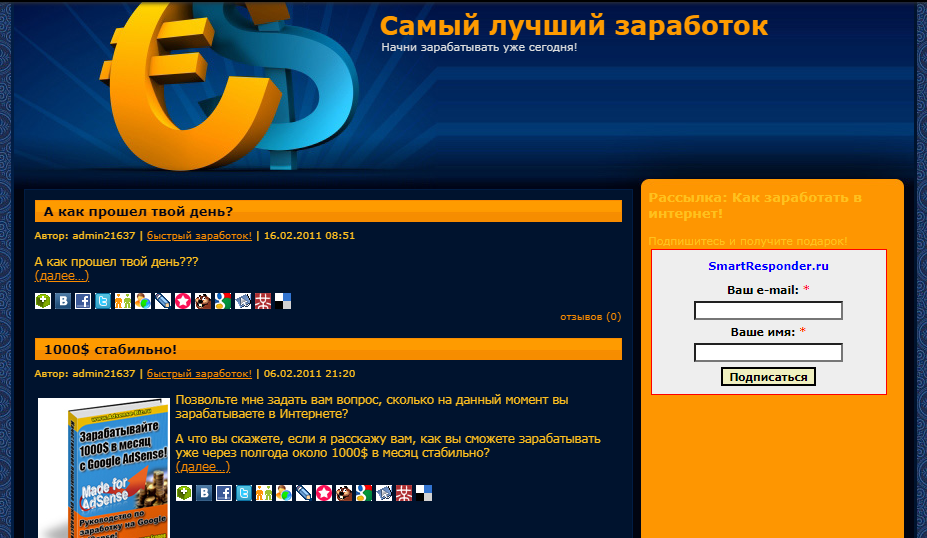
Task: Click the red Memori icon under first post
Action: (x=263, y=301)
